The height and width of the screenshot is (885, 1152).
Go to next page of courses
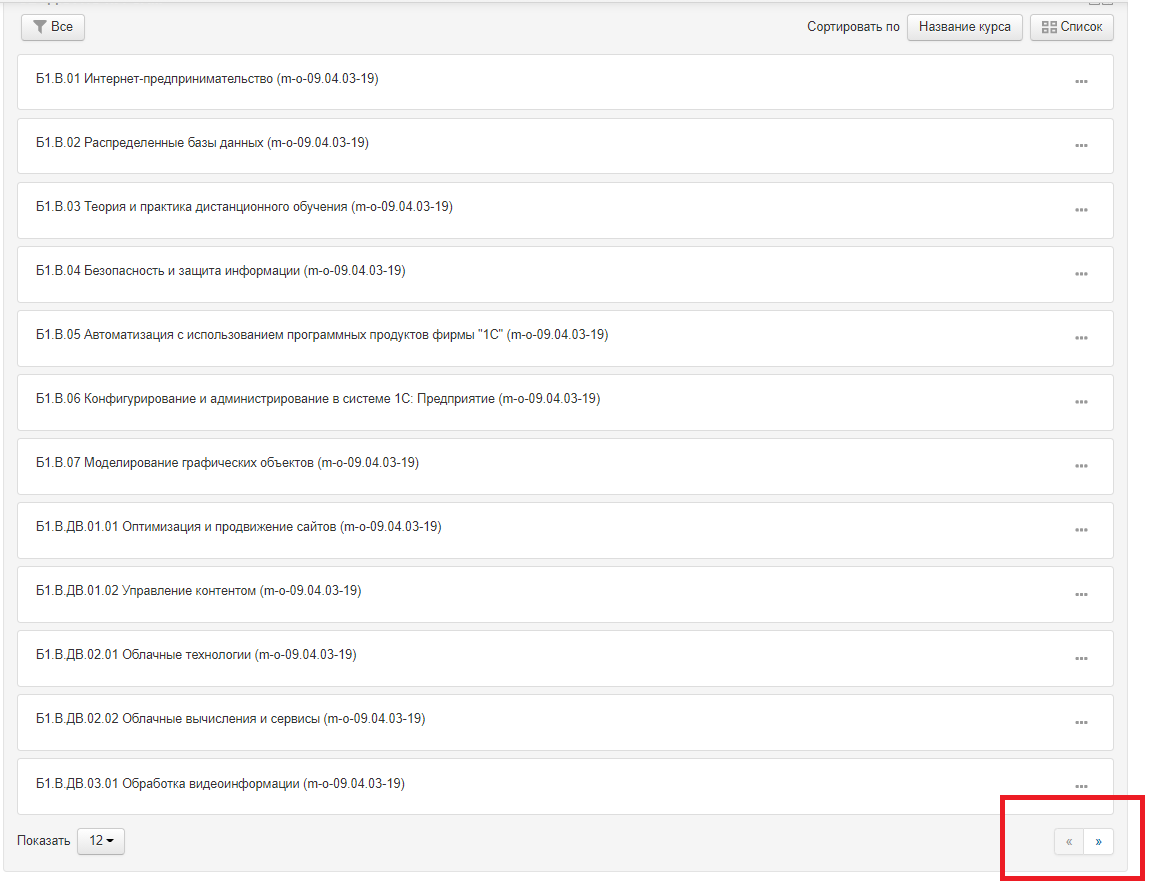pos(1098,842)
